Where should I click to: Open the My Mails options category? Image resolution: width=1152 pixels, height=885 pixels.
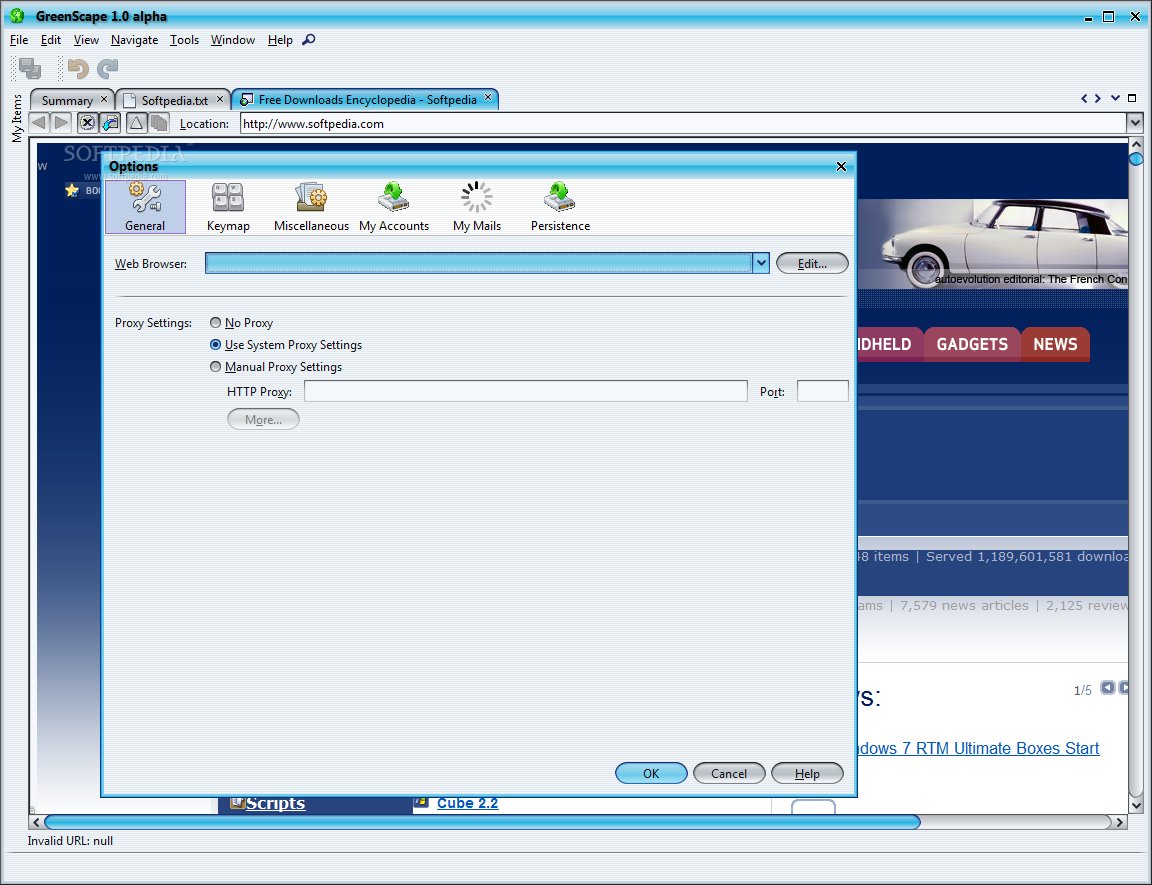[477, 207]
